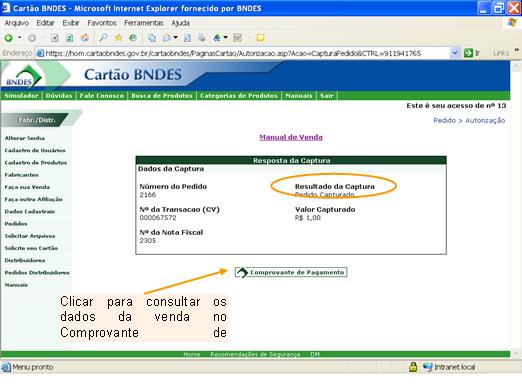The image size is (522, 391).
Task: Open Manuais in the green navigation bar
Action: pyautogui.click(x=299, y=96)
